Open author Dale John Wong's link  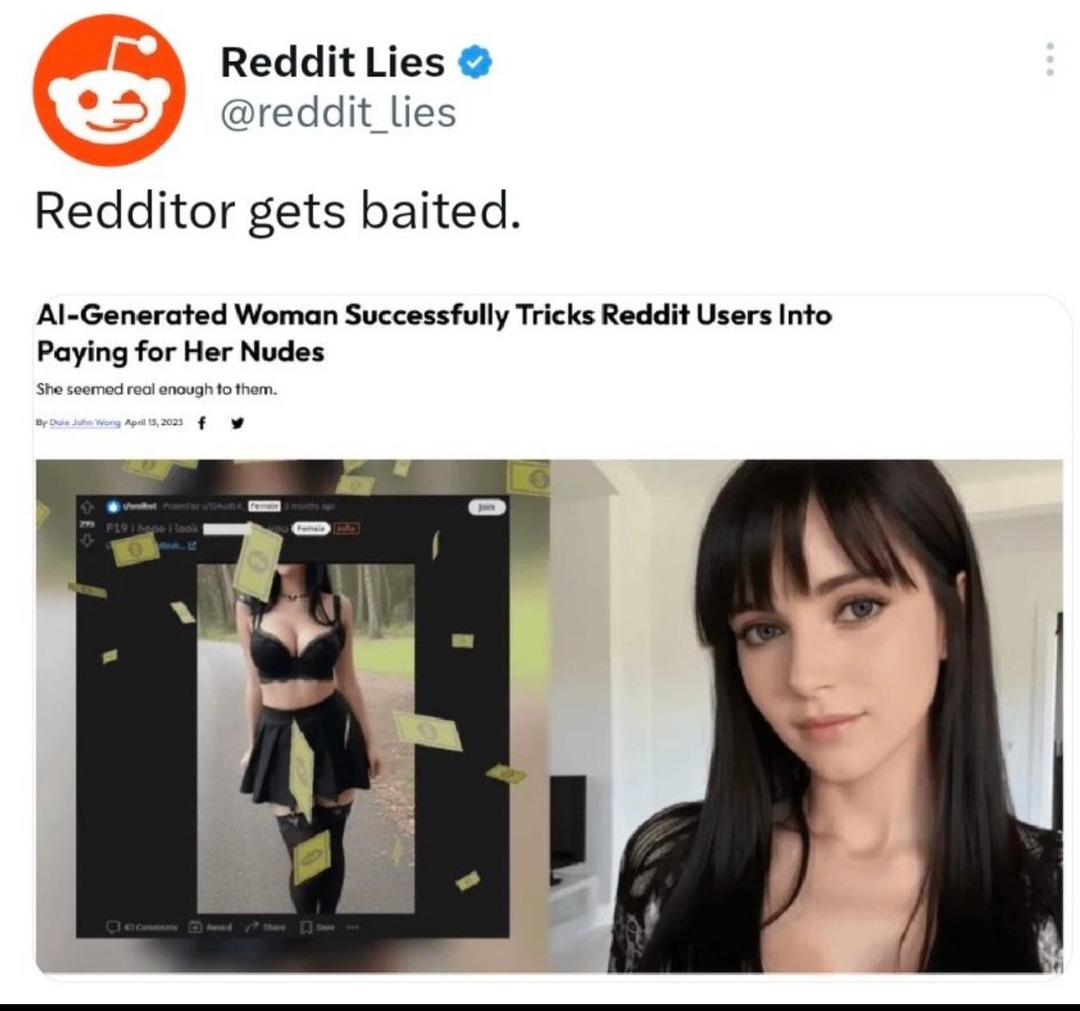[83, 423]
